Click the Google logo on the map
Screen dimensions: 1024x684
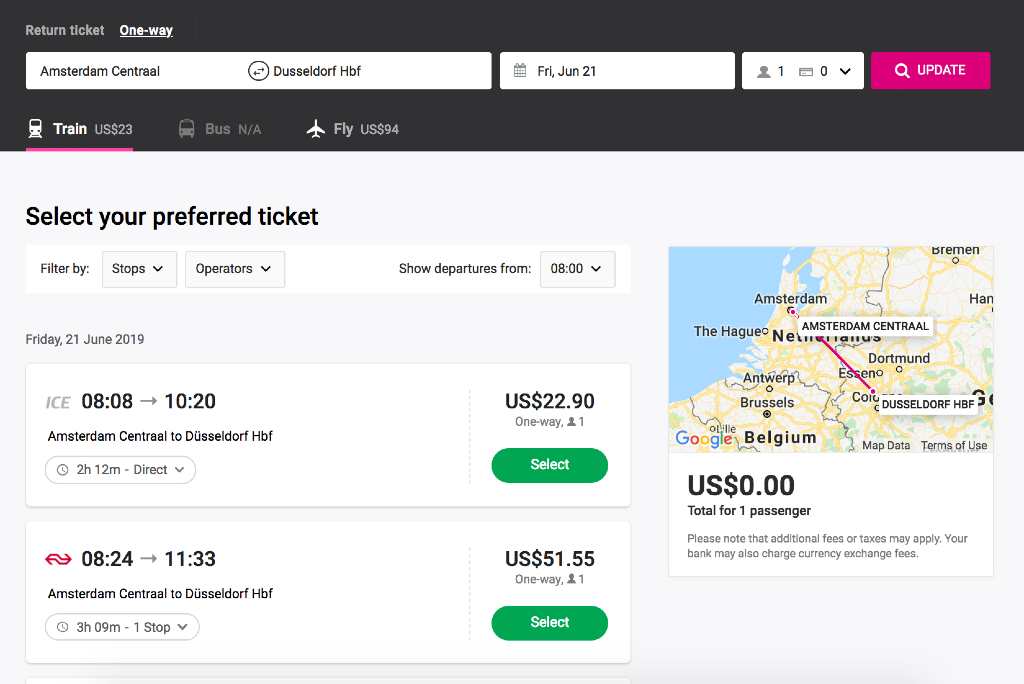(x=704, y=438)
